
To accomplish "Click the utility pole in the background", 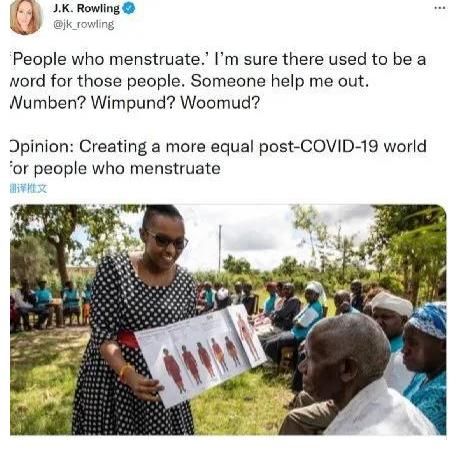I will [x=220, y=248].
